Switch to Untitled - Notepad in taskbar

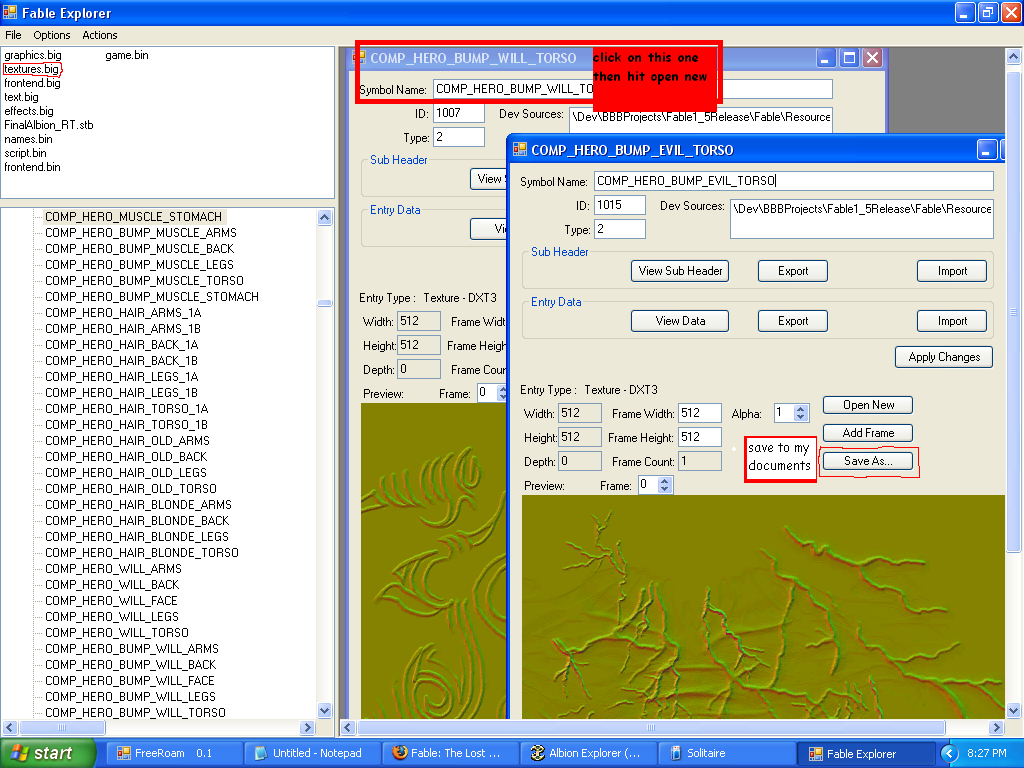coord(308,753)
